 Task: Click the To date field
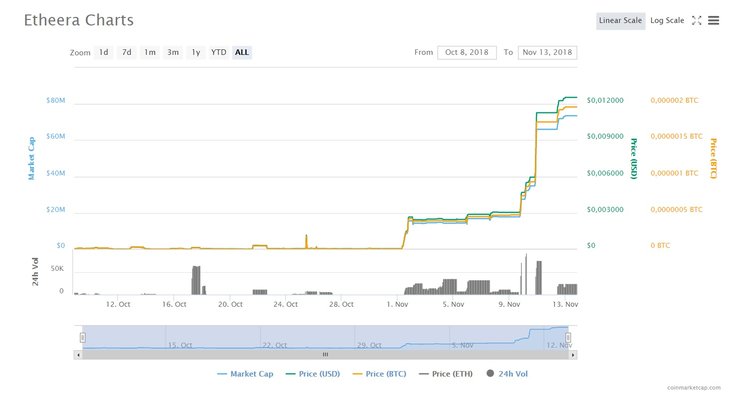547,52
